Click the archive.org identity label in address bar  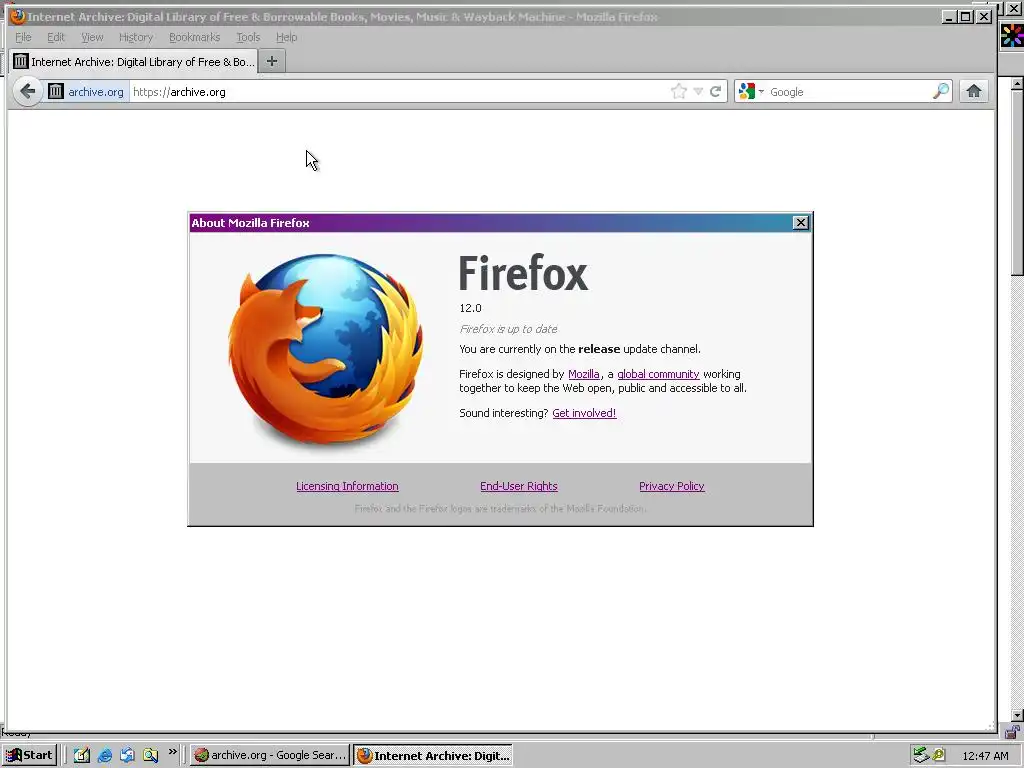pos(96,91)
